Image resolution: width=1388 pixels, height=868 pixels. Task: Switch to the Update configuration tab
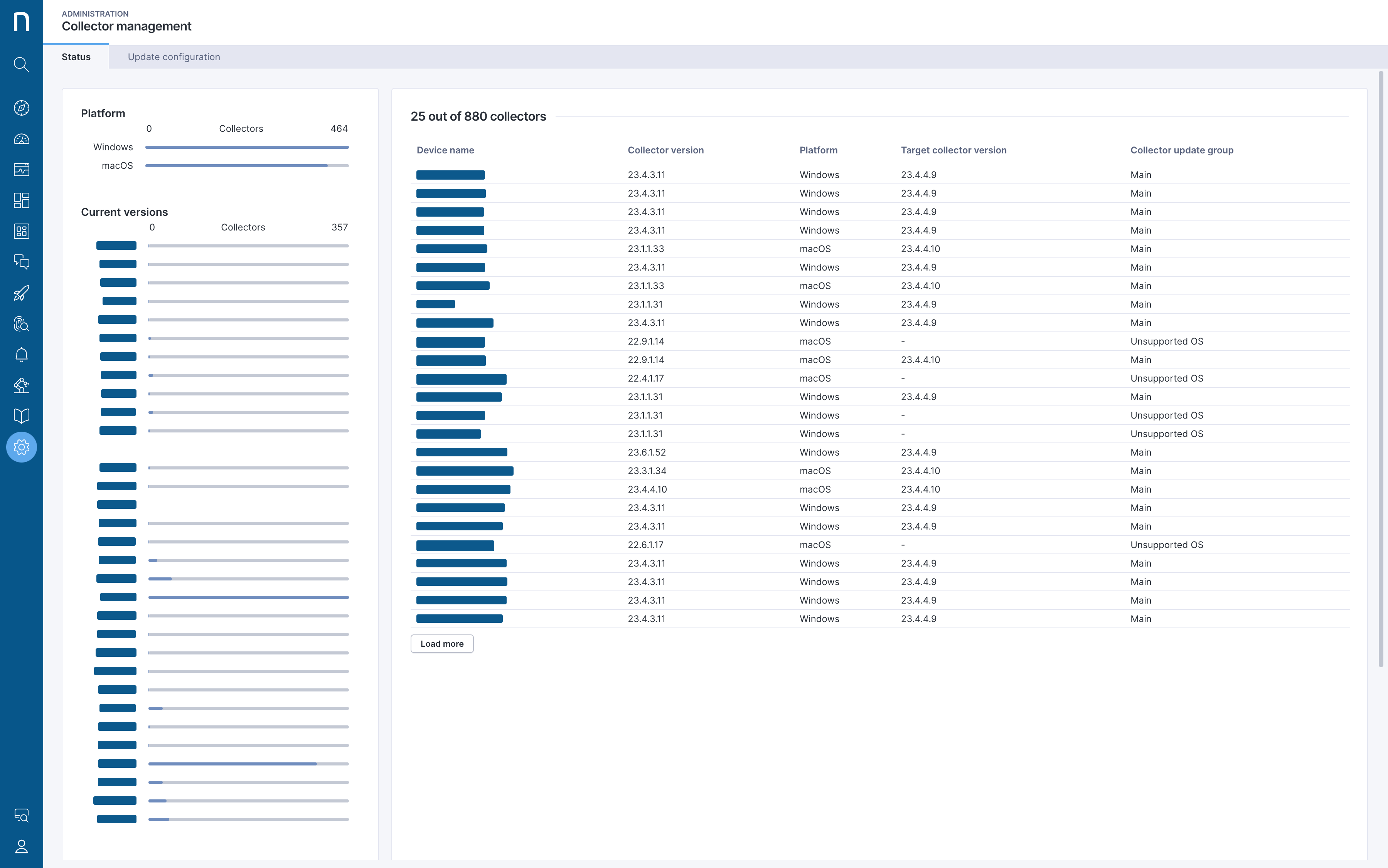[x=173, y=57]
